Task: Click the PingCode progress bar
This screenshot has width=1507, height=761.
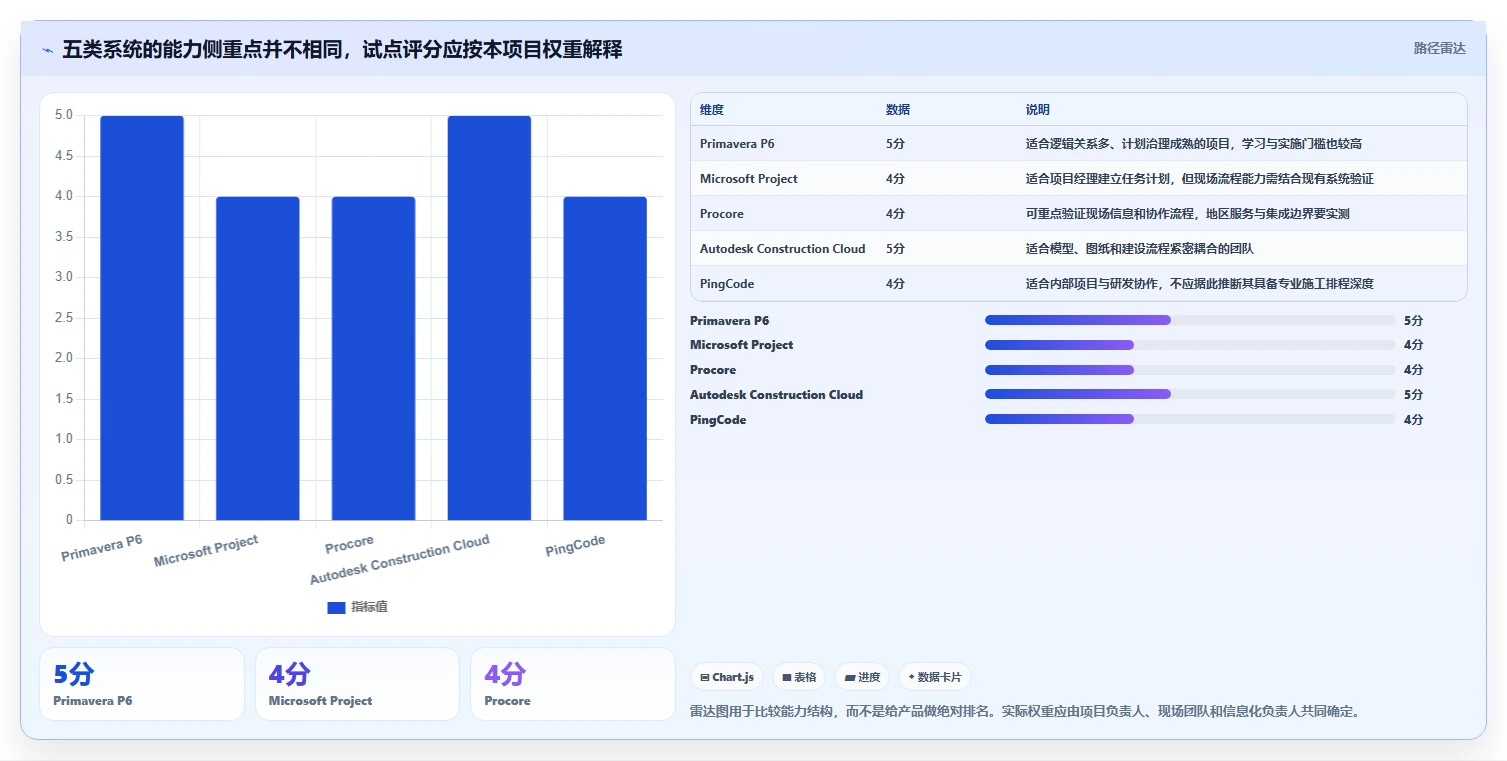Action: pos(1190,420)
